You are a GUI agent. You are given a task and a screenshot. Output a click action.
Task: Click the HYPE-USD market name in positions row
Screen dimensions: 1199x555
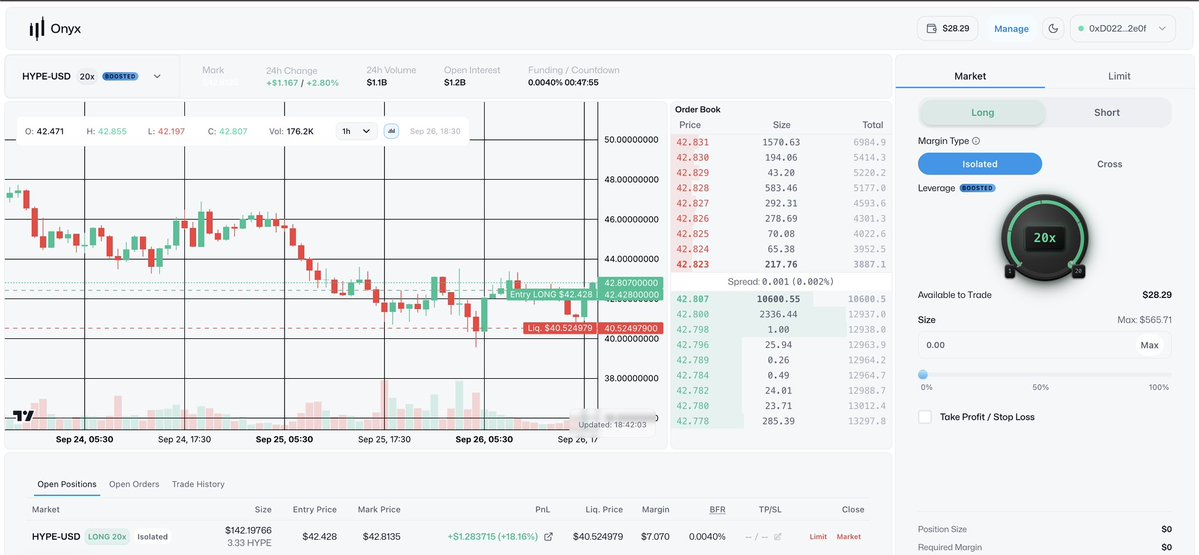[56, 537]
